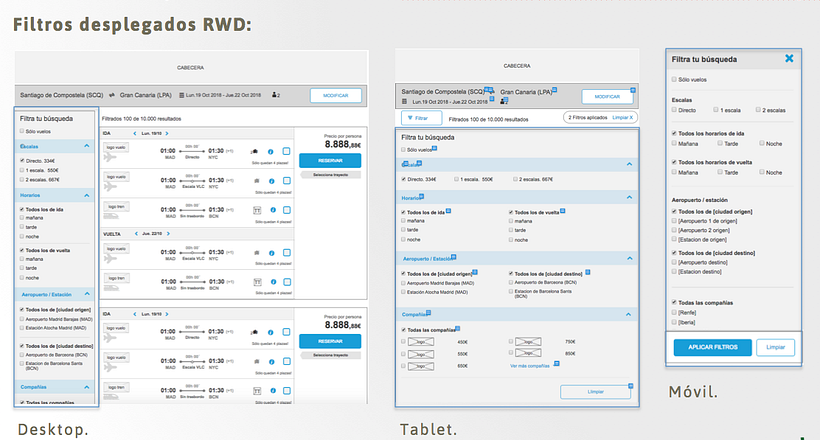Toggle Todas las compañías in the tablet panel
820x440 pixels.
[x=403, y=330]
